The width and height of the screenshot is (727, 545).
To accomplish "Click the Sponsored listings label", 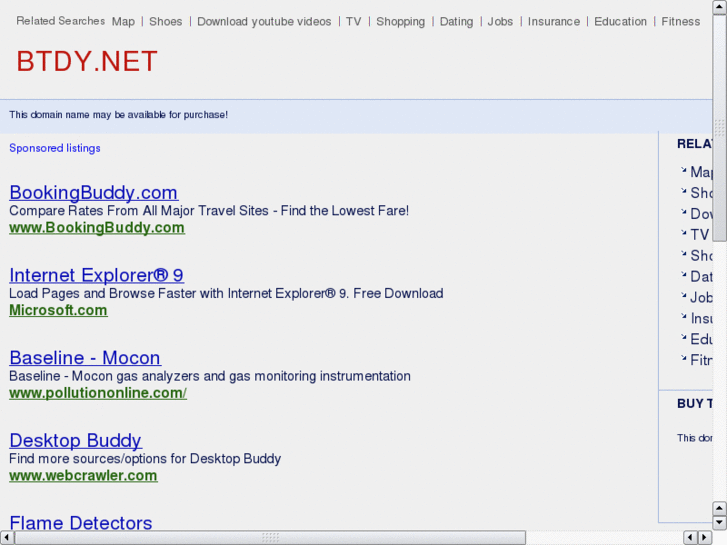I will 55,148.
